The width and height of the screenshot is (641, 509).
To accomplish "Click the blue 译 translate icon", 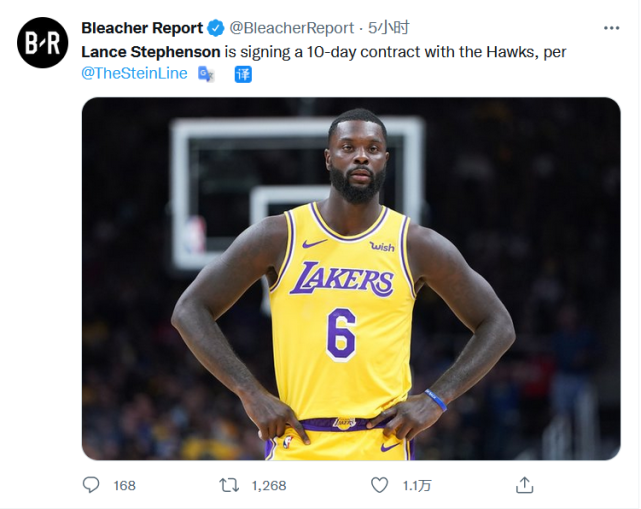I will (x=242, y=74).
